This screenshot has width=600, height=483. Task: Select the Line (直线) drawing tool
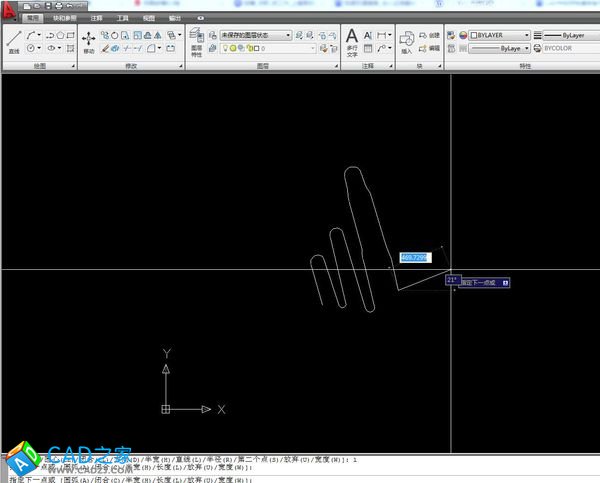click(x=14, y=40)
